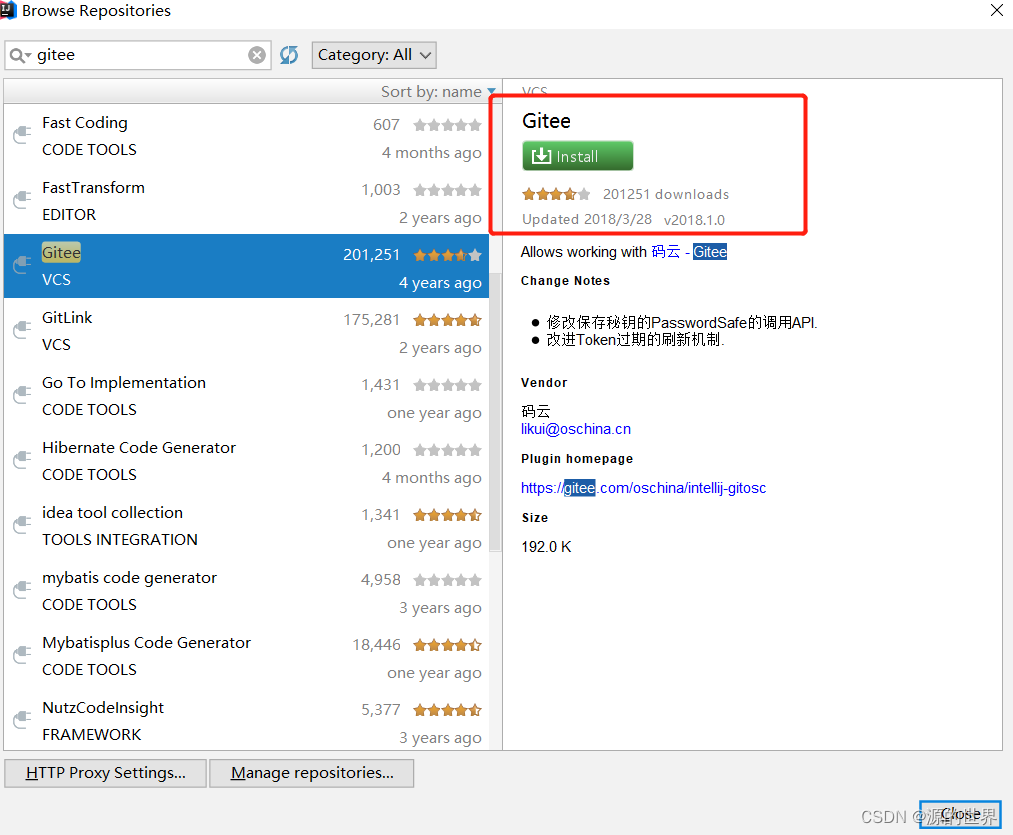Image resolution: width=1013 pixels, height=835 pixels.
Task: Click into the gitee search field
Action: (x=139, y=56)
